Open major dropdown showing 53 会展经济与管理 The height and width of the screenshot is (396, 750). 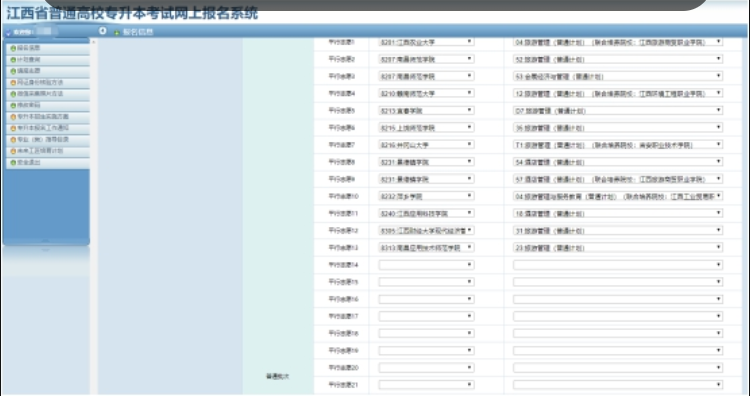pos(618,77)
